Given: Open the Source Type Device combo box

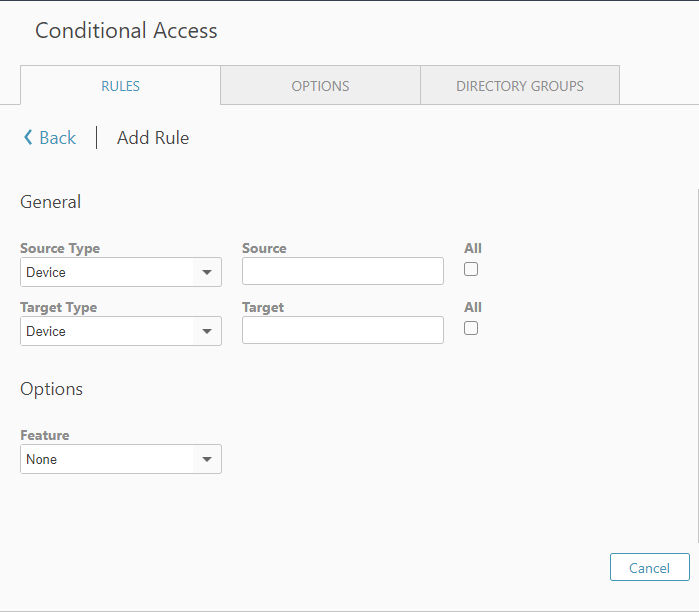Looking at the screenshot, I should coord(121,272).
